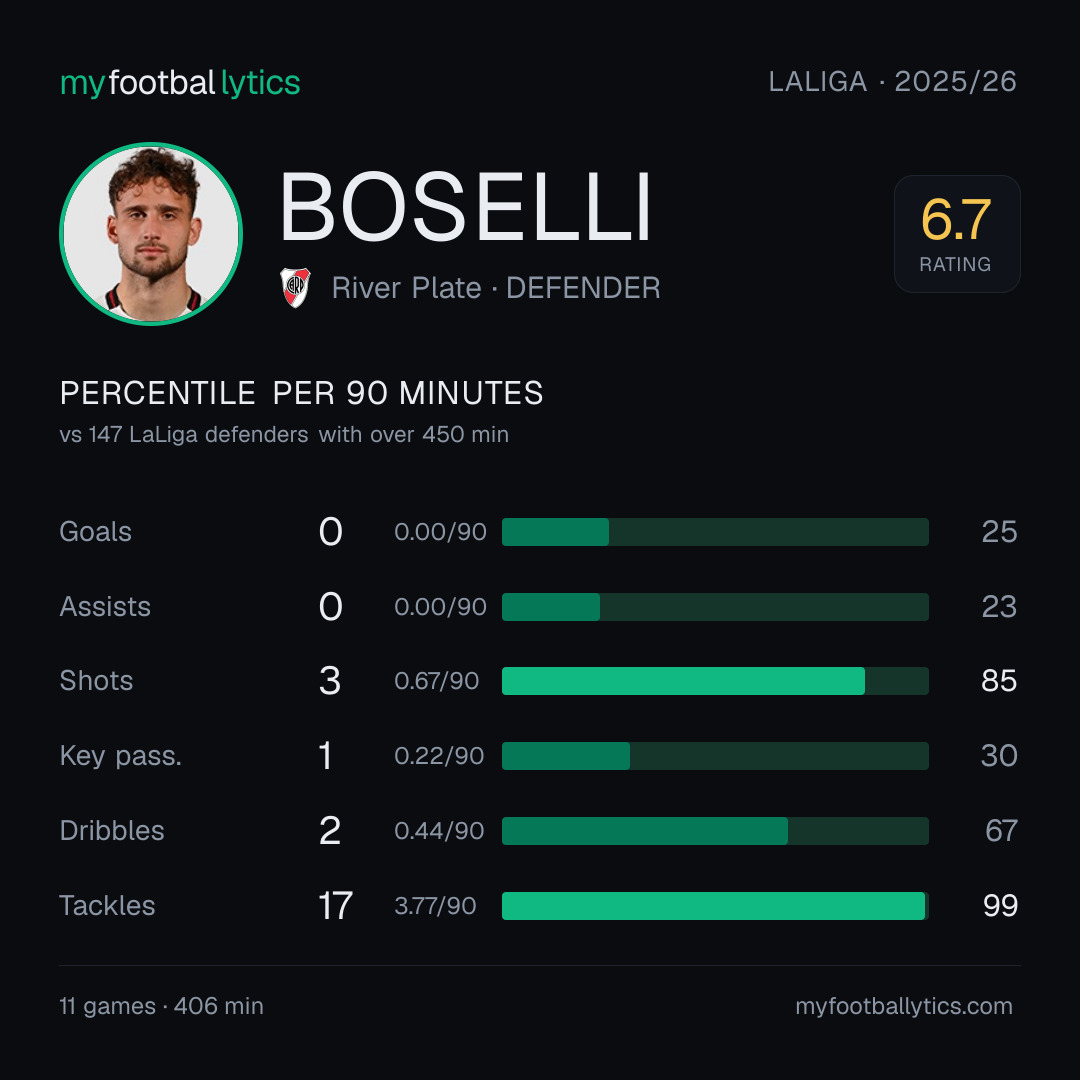Click the BOSELLI player name heading

[466, 207]
